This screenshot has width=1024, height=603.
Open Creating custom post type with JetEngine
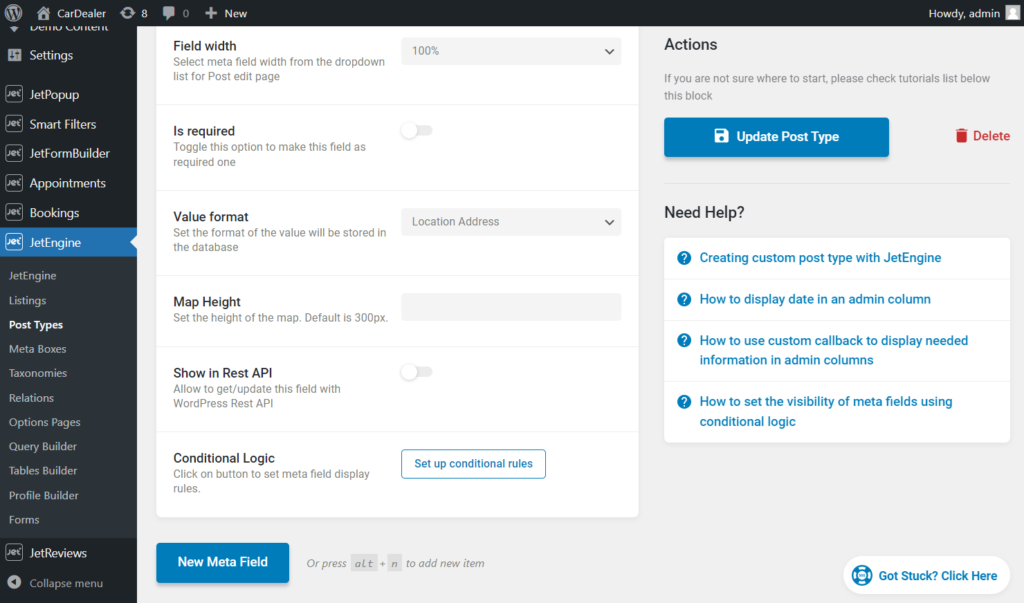point(820,258)
